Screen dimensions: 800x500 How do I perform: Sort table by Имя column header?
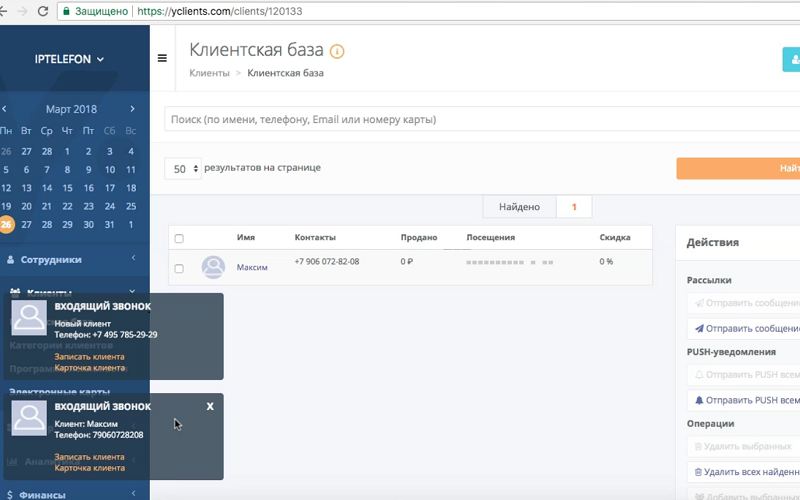pos(246,237)
